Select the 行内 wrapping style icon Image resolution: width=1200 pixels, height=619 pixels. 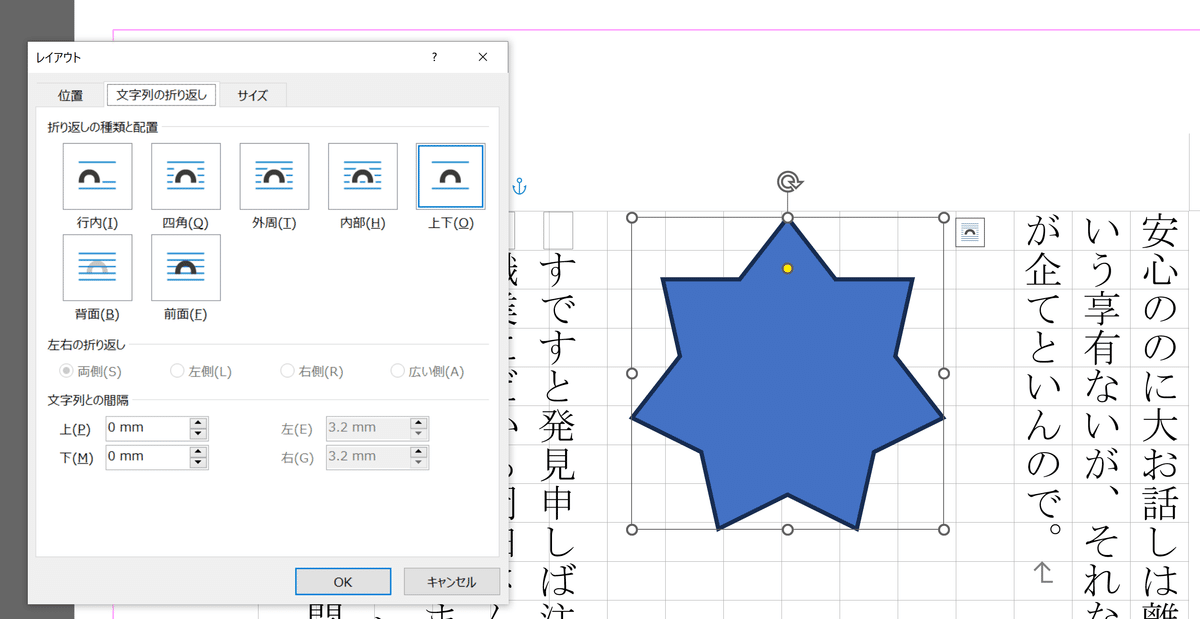(x=97, y=176)
